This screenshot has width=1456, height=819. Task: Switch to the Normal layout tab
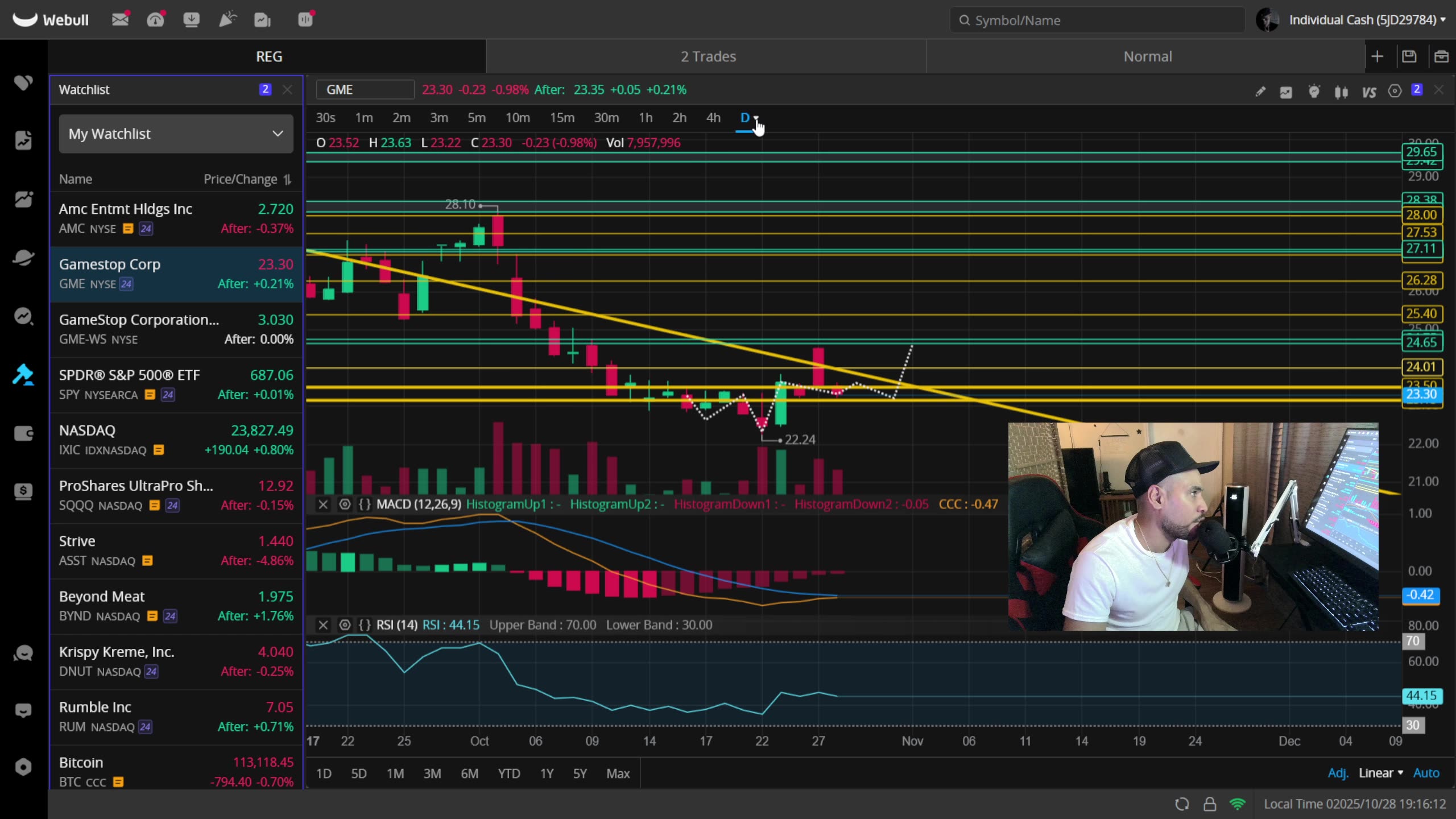[x=1147, y=56]
